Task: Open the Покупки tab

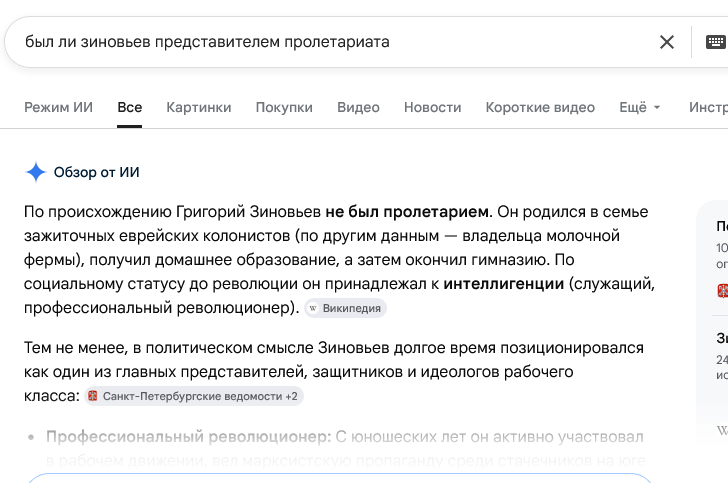Action: coord(284,107)
